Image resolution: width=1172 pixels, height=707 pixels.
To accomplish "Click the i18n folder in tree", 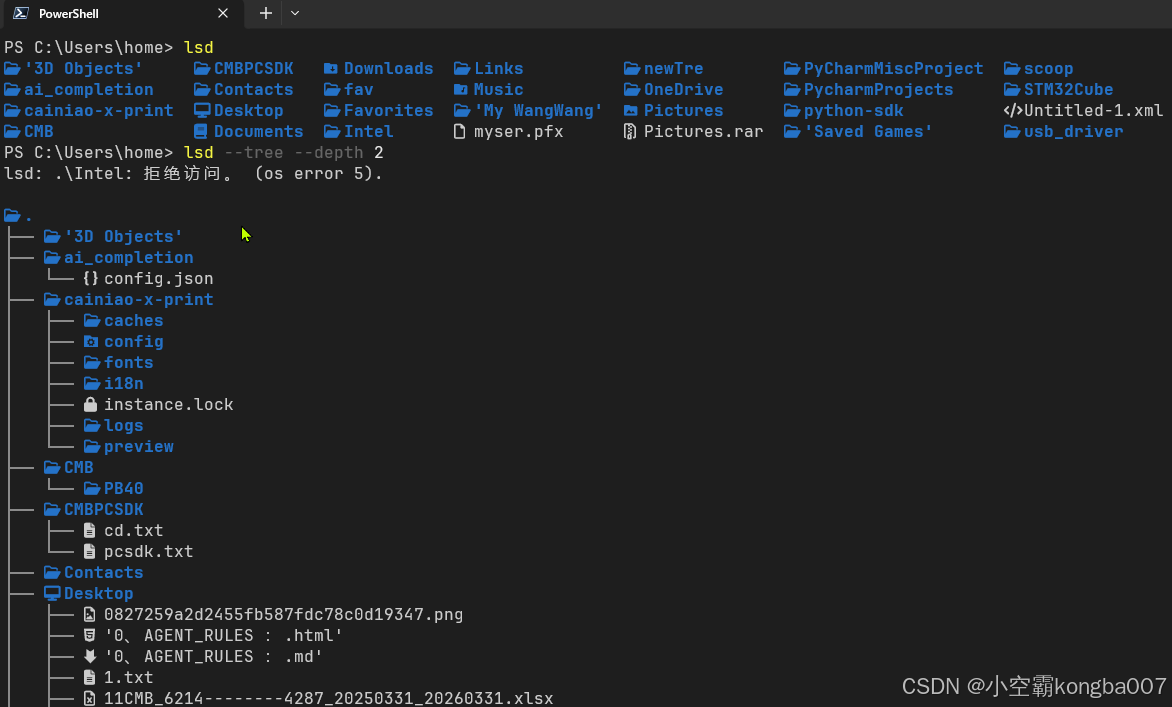I will point(123,383).
